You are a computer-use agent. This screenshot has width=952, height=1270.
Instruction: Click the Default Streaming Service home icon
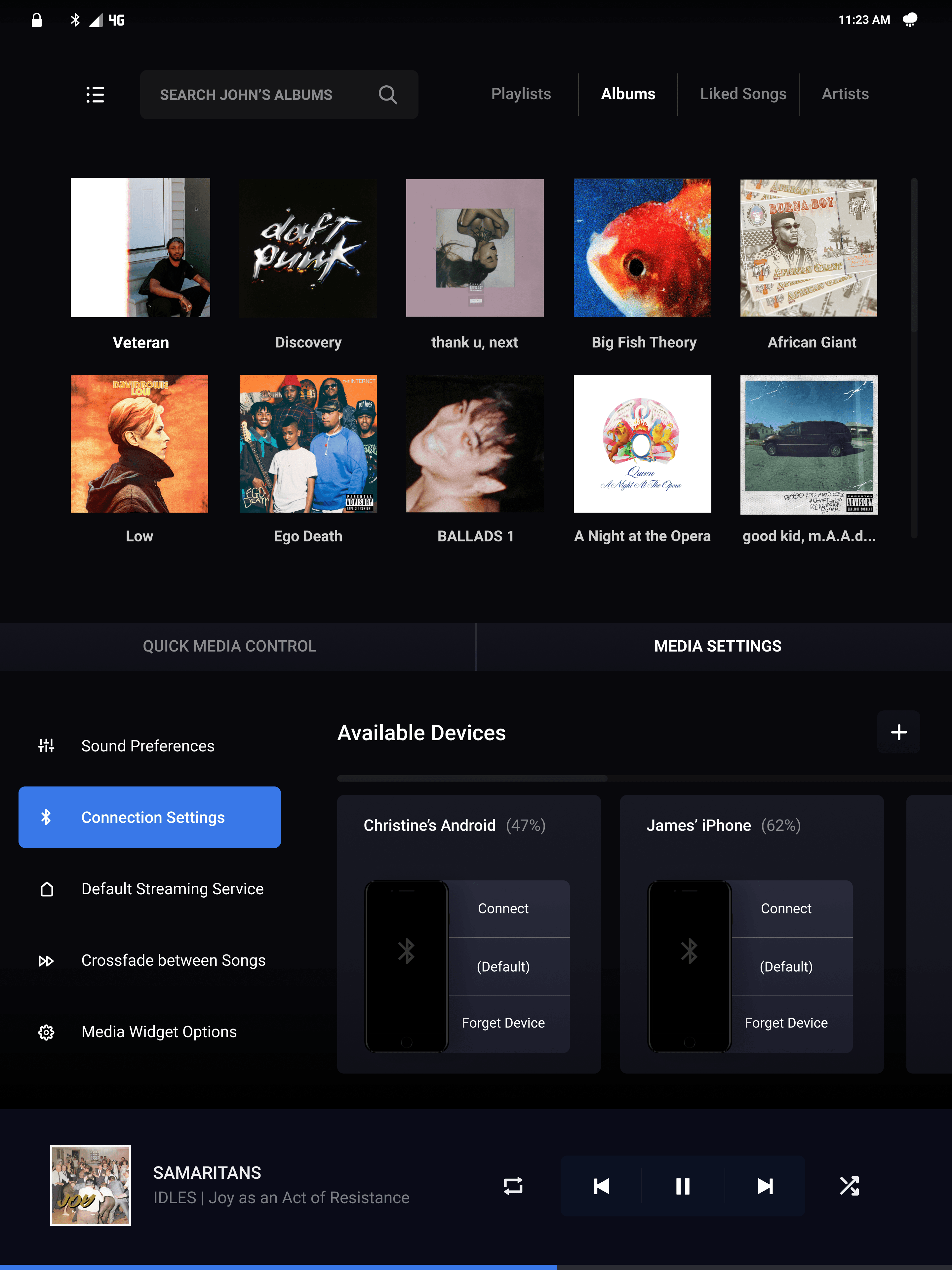(47, 889)
